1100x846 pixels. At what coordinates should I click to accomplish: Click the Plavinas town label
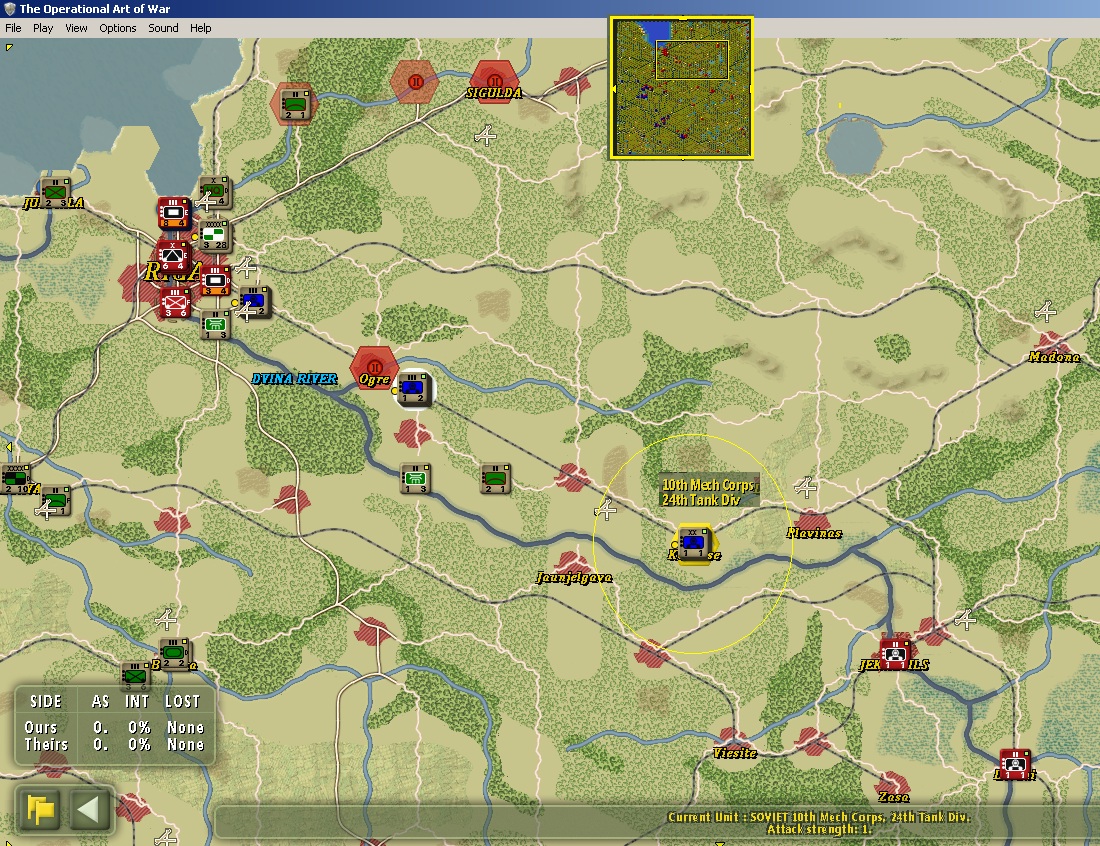point(814,533)
